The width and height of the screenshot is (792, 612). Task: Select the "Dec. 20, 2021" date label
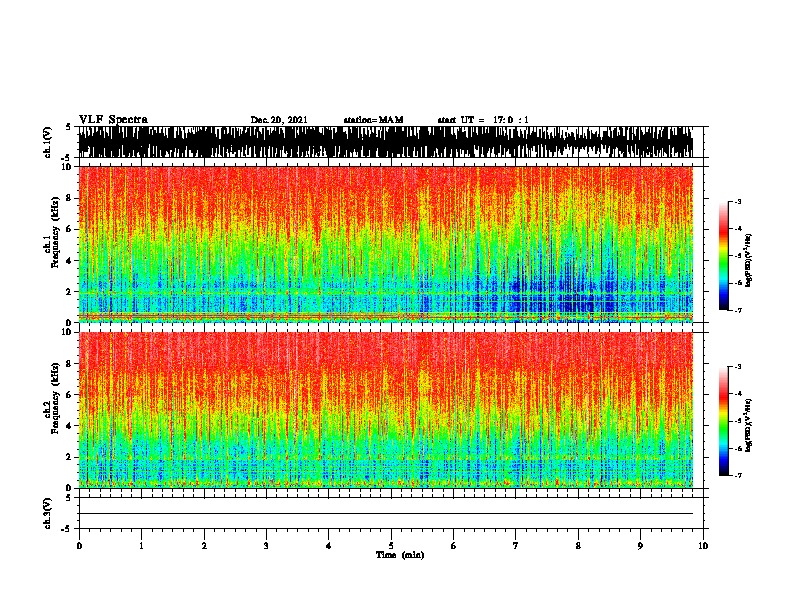279,120
